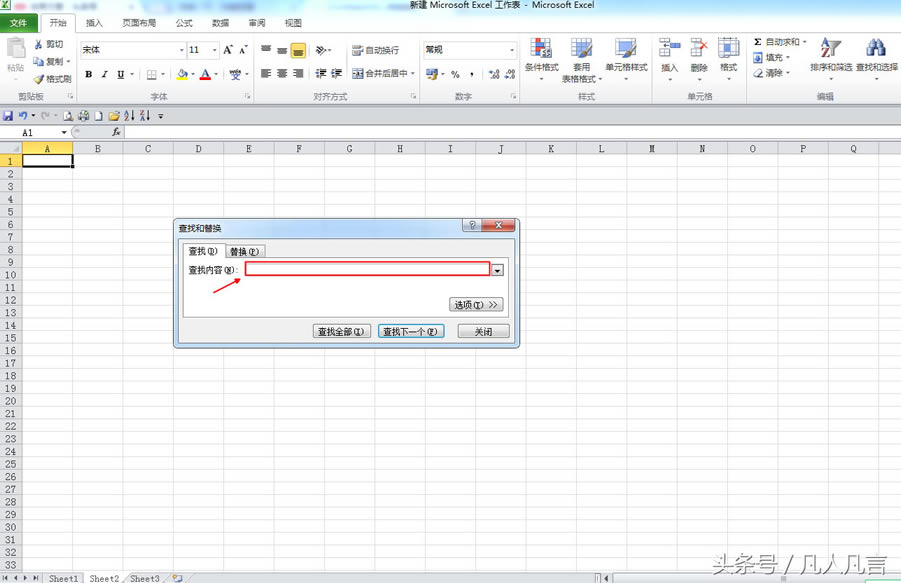Toggle 自动换行 wrap text
Viewport: 901px width, 583px height.
[375, 50]
